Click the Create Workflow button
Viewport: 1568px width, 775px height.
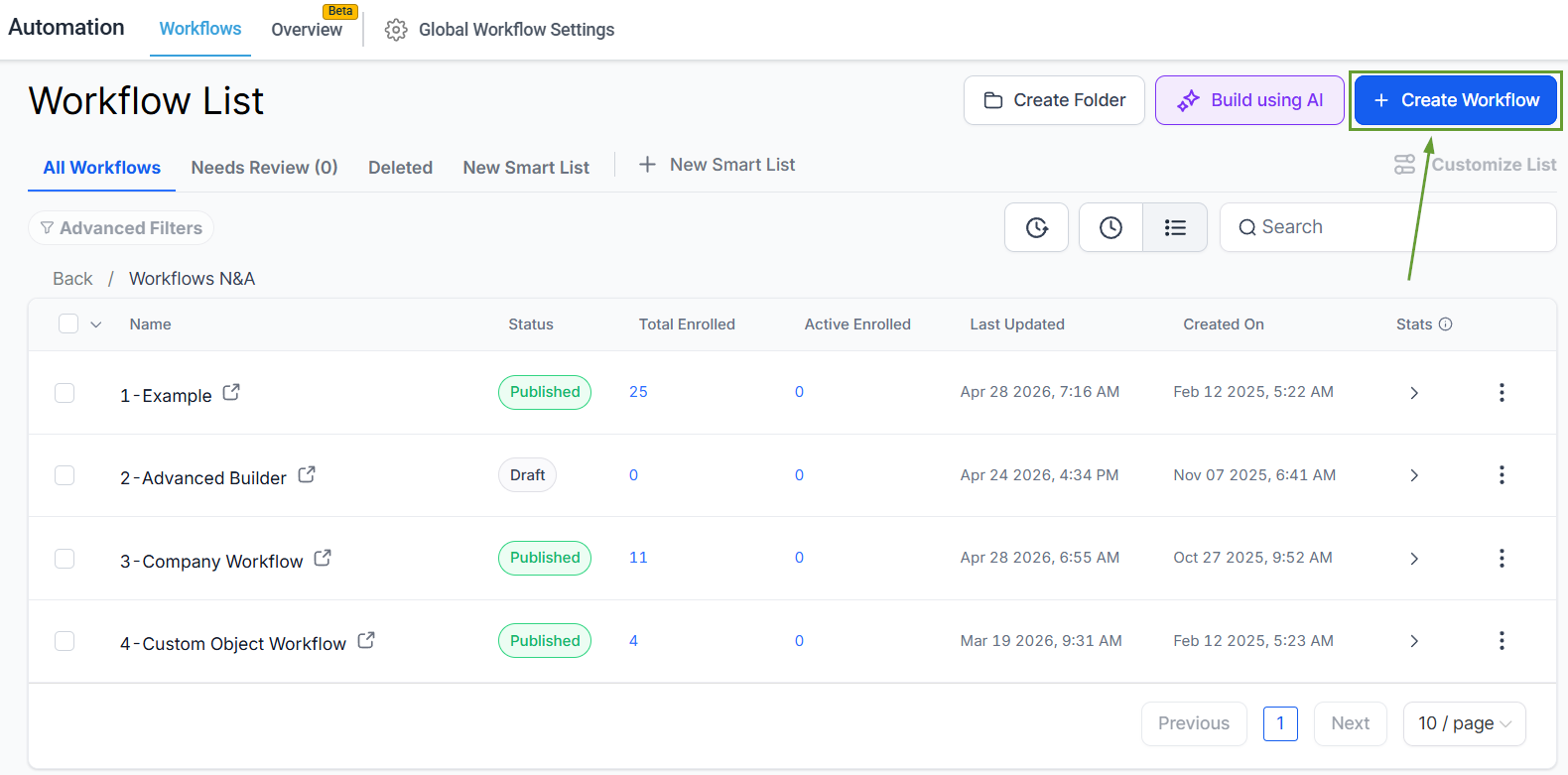(x=1456, y=100)
